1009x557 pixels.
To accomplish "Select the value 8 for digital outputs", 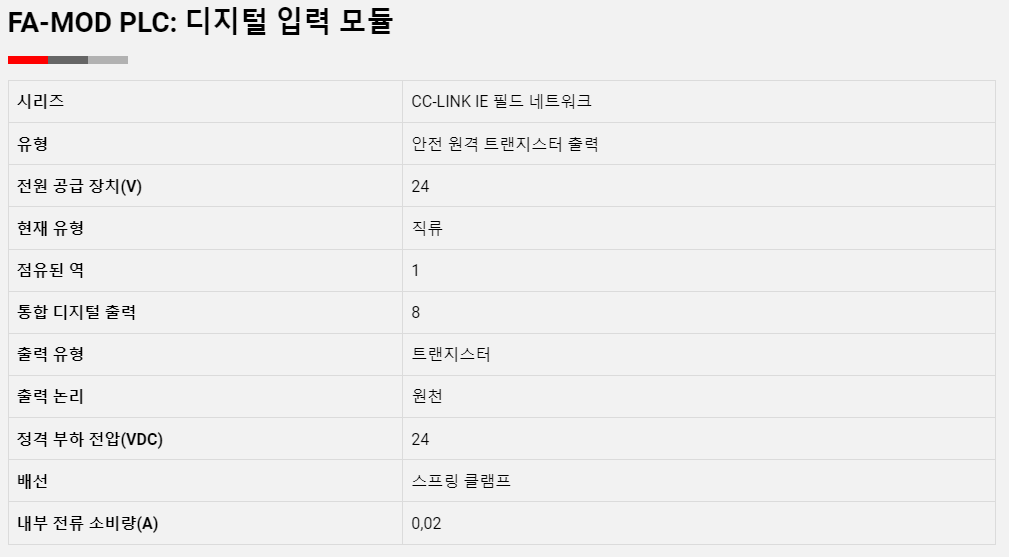I will pyautogui.click(x=416, y=312).
